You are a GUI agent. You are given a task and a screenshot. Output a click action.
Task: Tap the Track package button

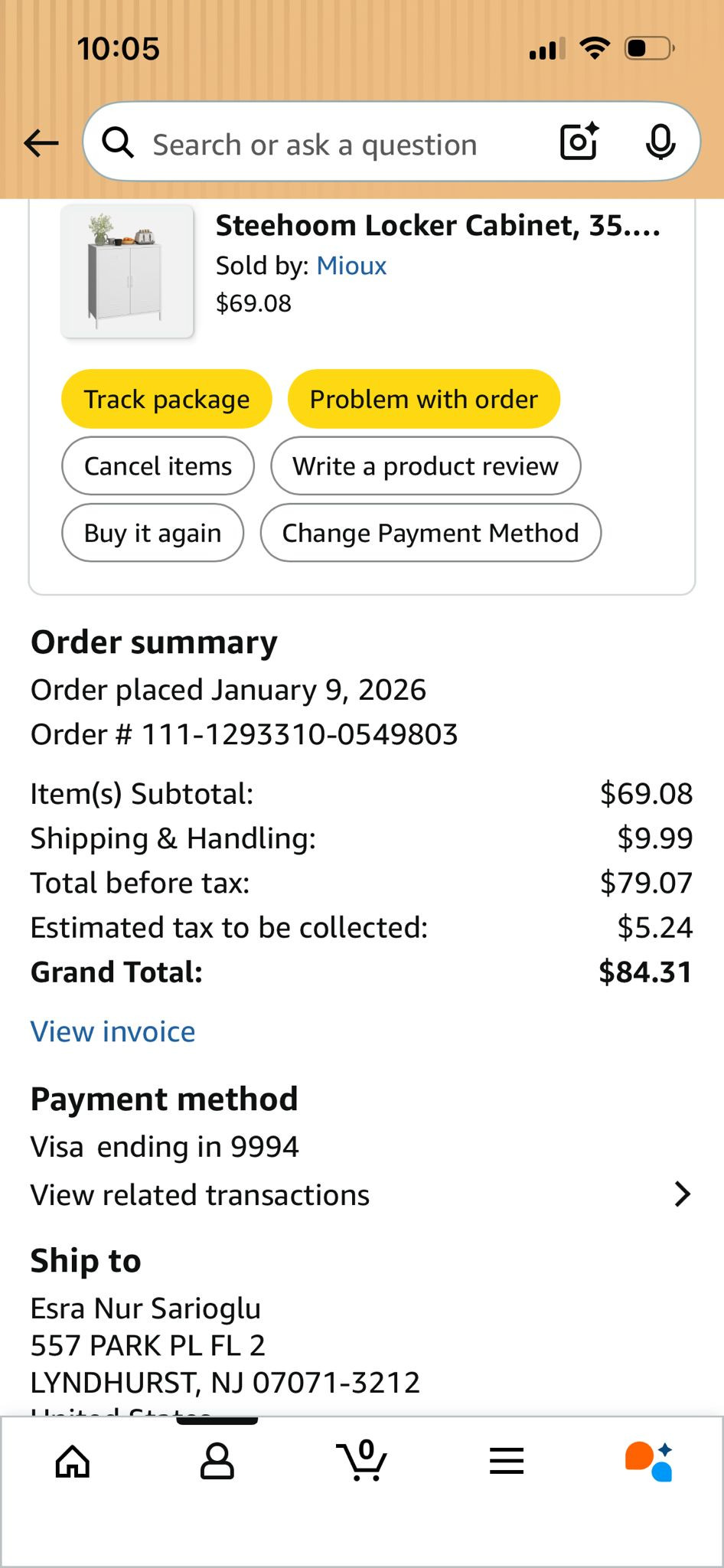(x=167, y=399)
